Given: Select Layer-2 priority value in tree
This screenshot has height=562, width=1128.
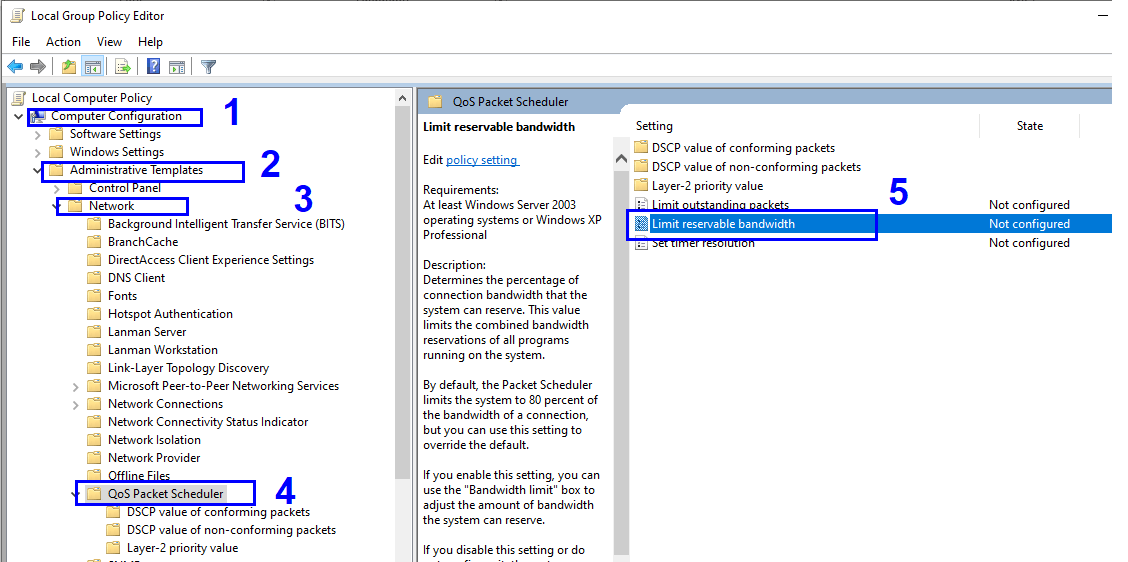Looking at the screenshot, I should point(183,548).
